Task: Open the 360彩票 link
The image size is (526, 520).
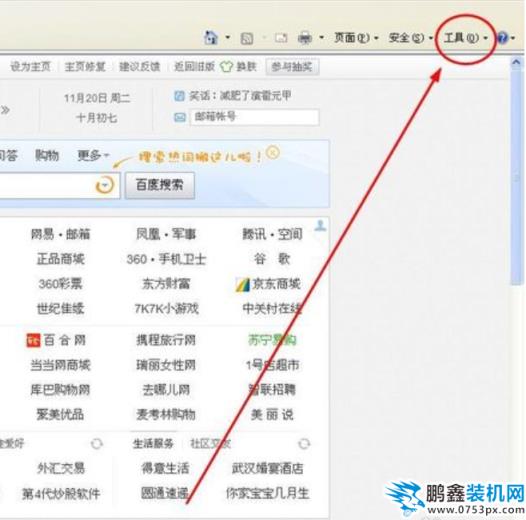Action: pyautogui.click(x=60, y=284)
